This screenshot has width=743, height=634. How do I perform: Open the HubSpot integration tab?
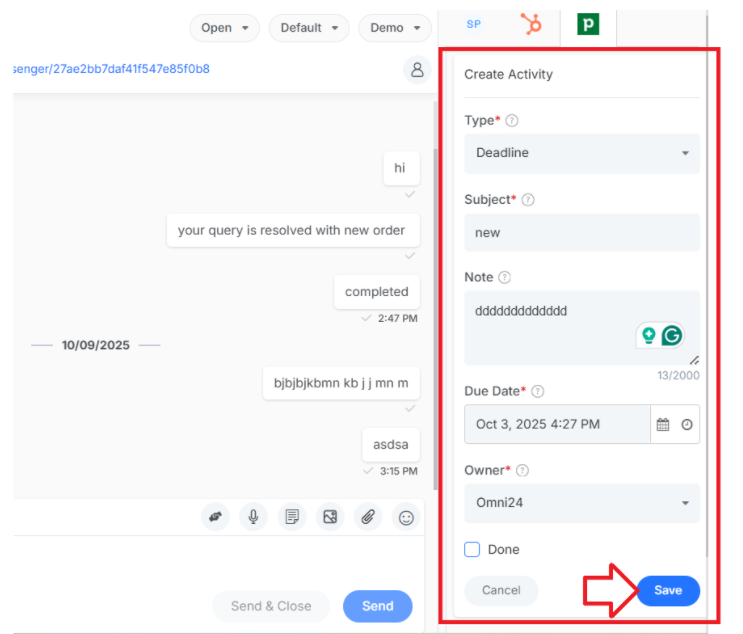click(x=531, y=24)
